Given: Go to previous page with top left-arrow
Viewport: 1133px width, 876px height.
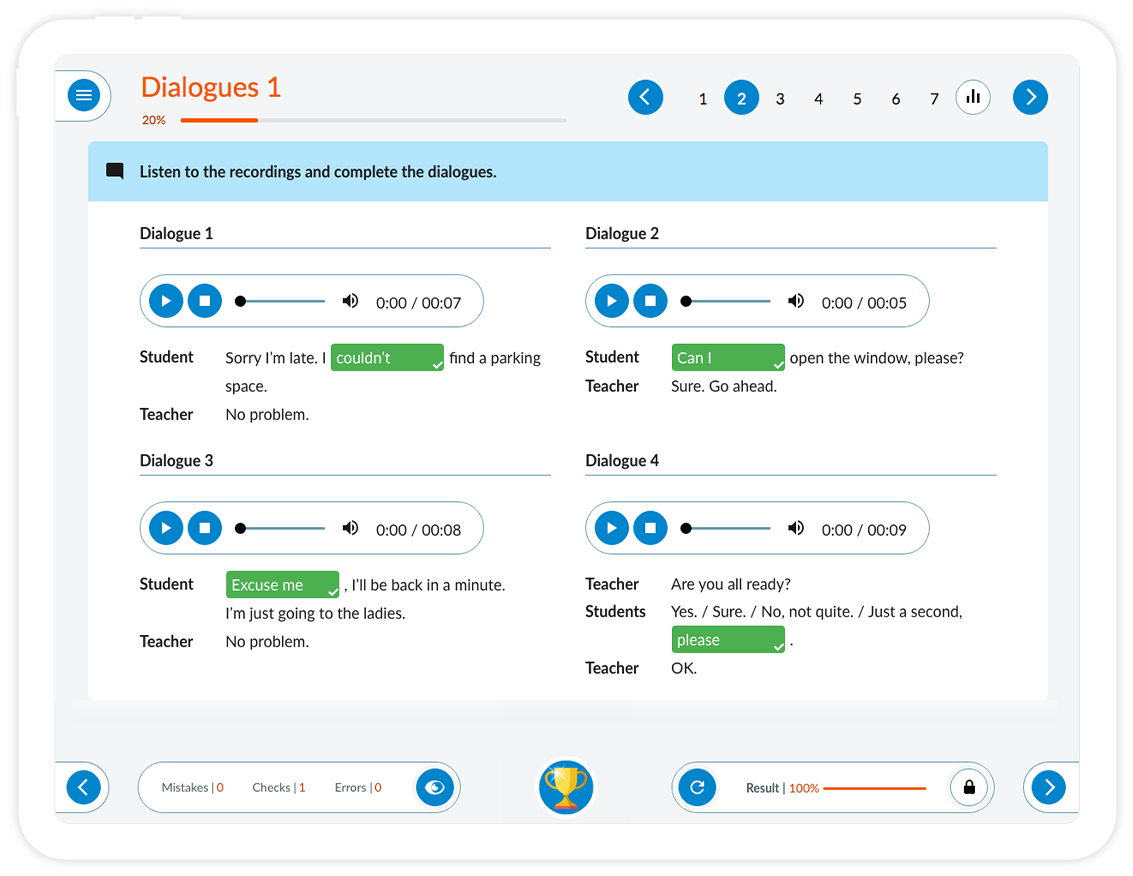Looking at the screenshot, I should click(645, 97).
